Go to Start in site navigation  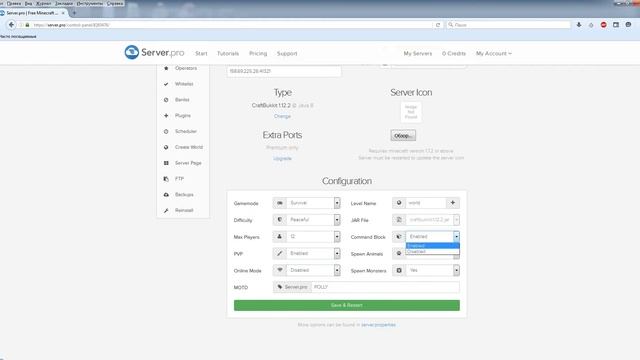pyautogui.click(x=201, y=53)
